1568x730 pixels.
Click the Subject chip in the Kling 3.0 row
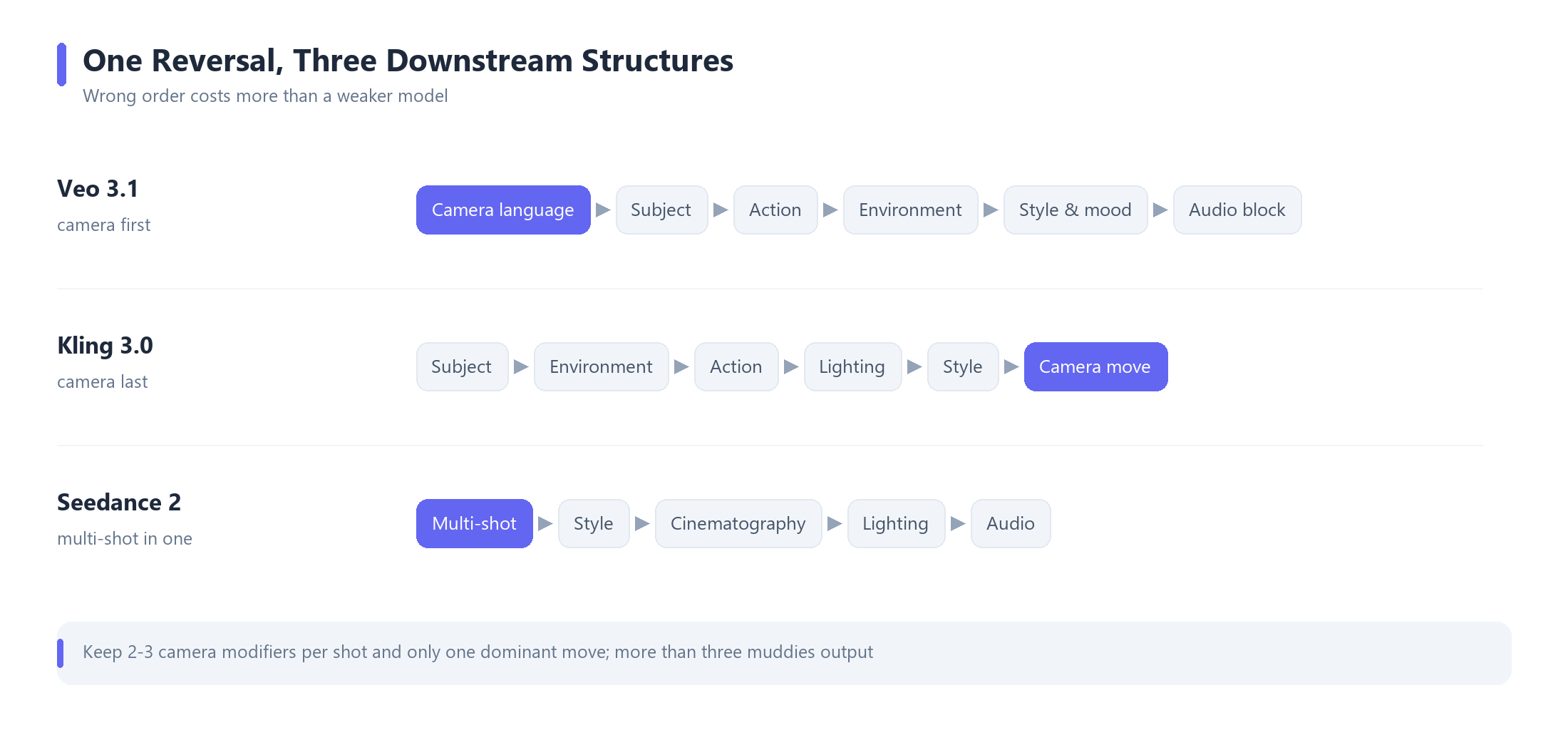pyautogui.click(x=462, y=366)
